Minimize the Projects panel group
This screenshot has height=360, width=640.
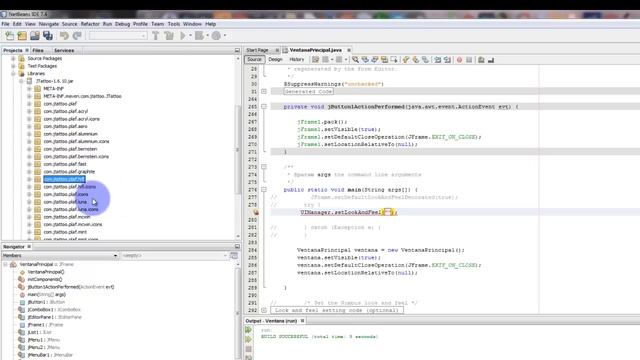point(237,50)
